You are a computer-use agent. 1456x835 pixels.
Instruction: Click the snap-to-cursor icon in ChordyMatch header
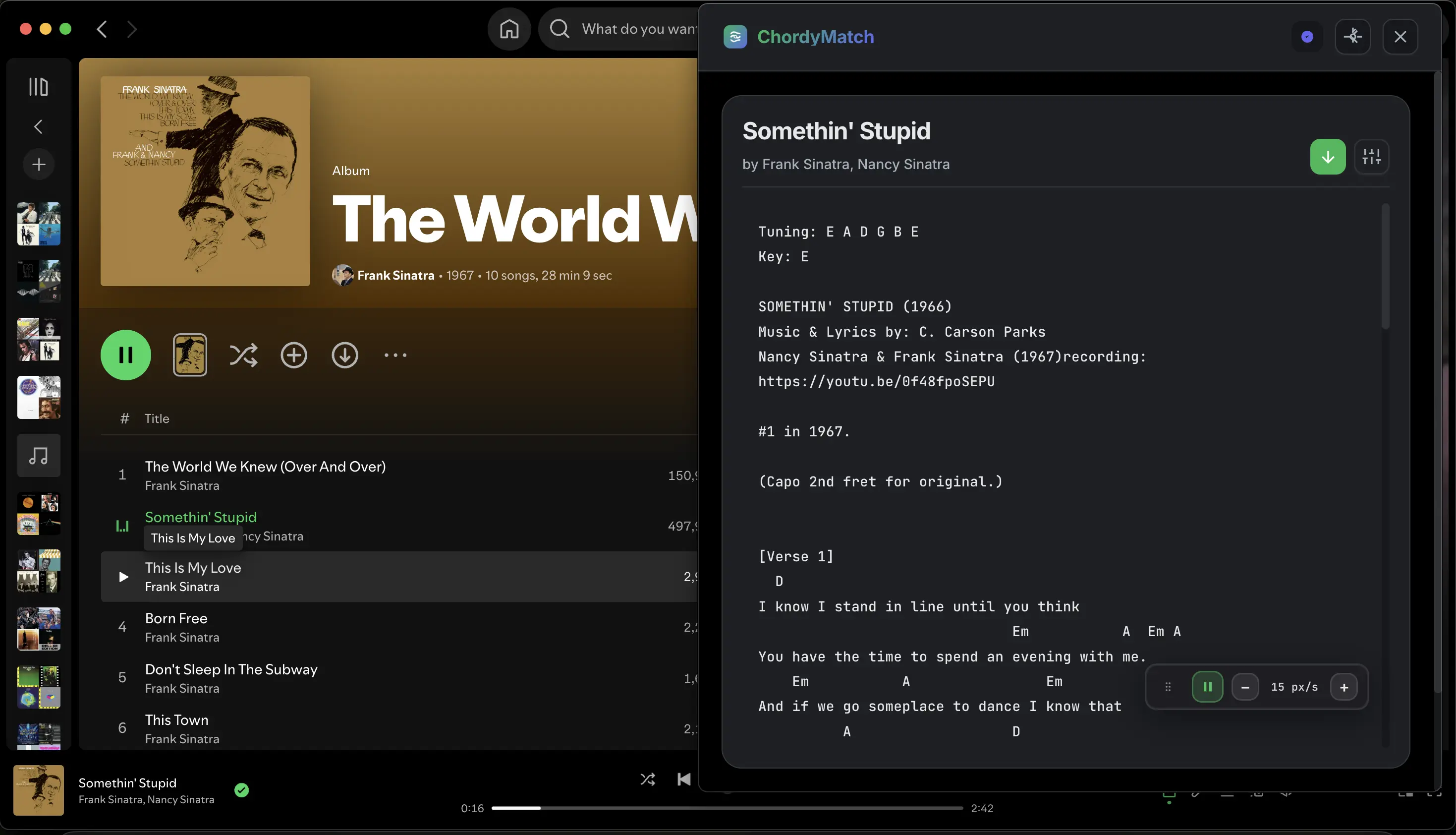click(1352, 37)
